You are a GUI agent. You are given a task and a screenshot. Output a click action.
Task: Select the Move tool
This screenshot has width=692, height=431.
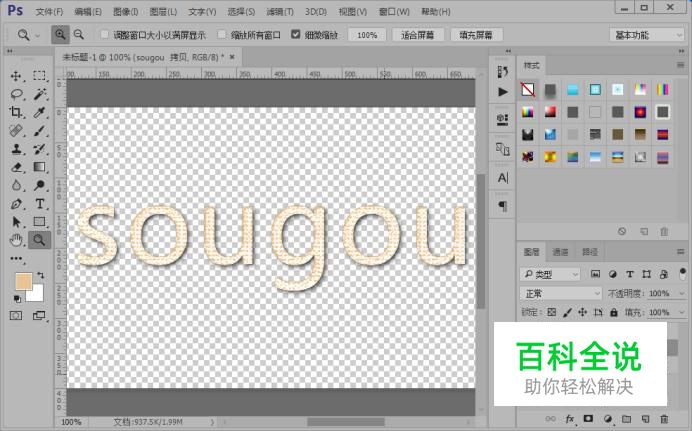tap(16, 76)
